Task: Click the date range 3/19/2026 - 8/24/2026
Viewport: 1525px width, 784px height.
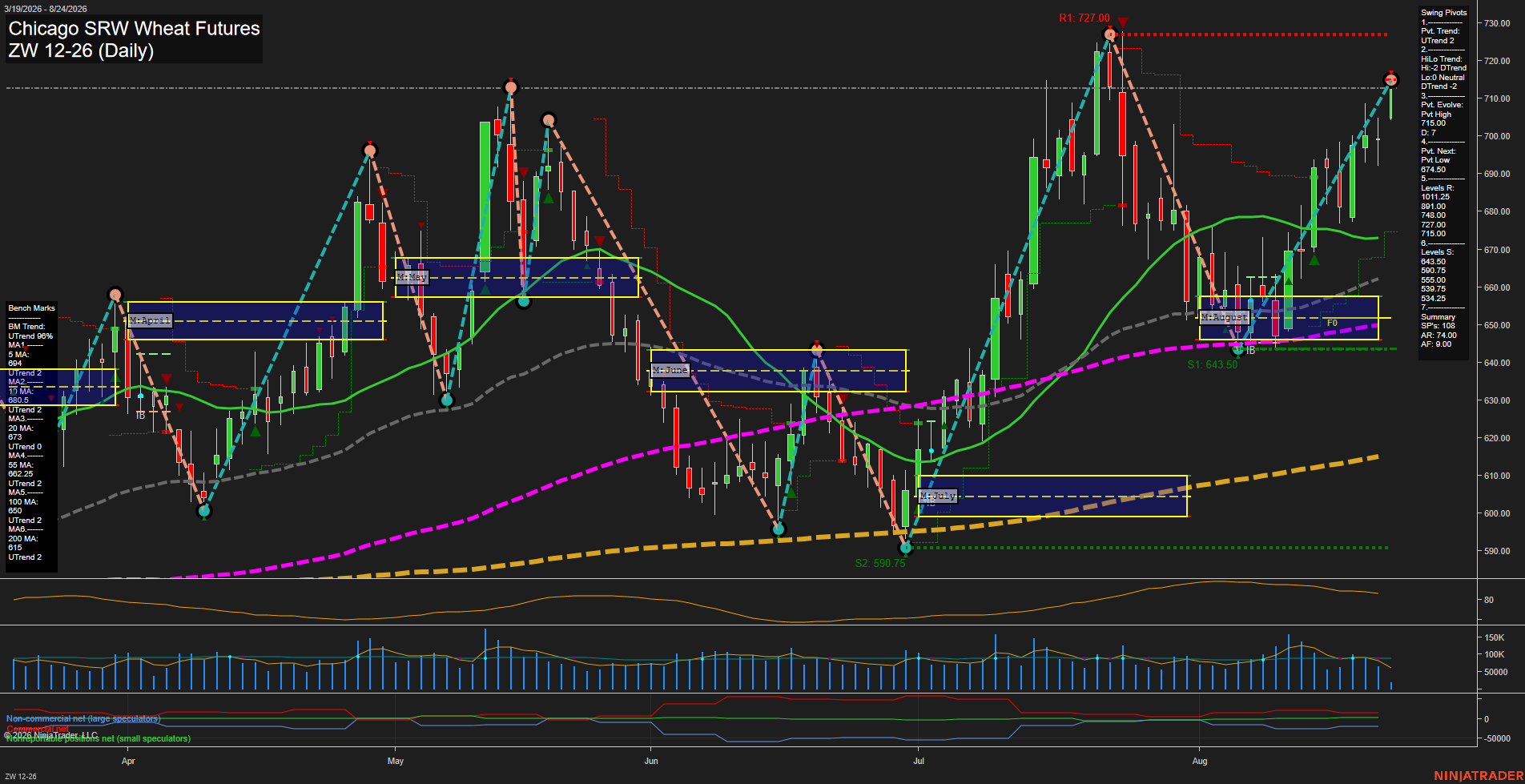Action: coord(46,9)
